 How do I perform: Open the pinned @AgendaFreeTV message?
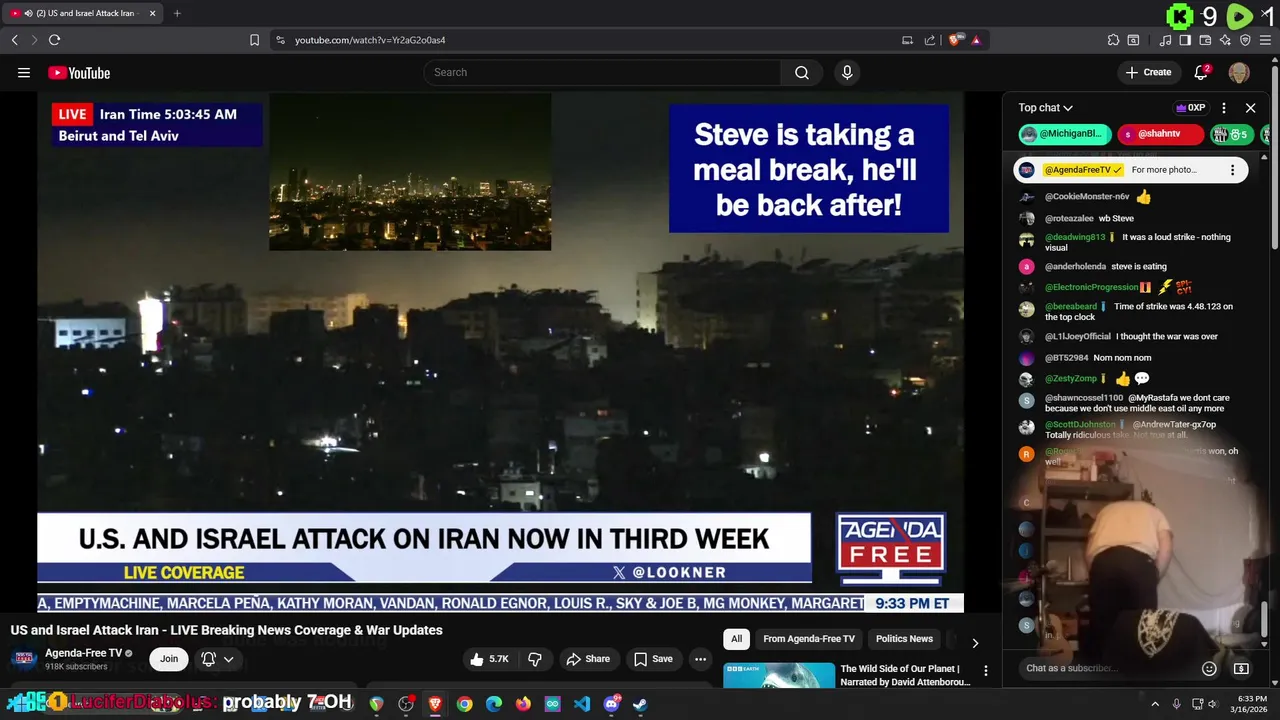tap(1130, 170)
